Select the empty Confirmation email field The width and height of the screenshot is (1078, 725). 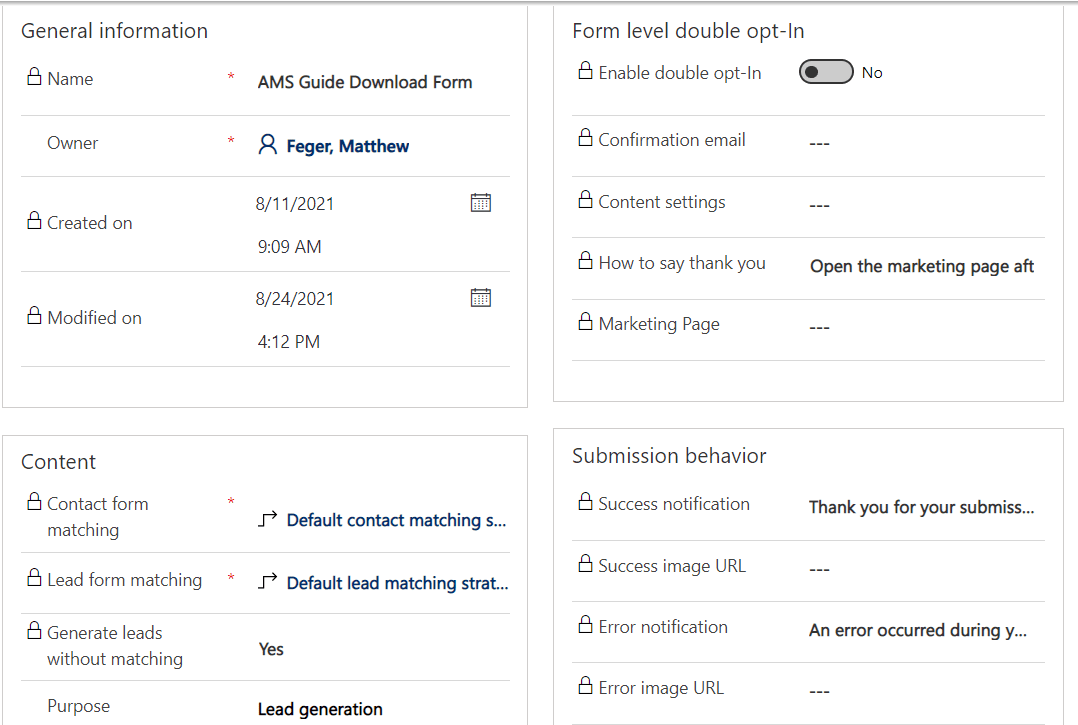coord(819,142)
